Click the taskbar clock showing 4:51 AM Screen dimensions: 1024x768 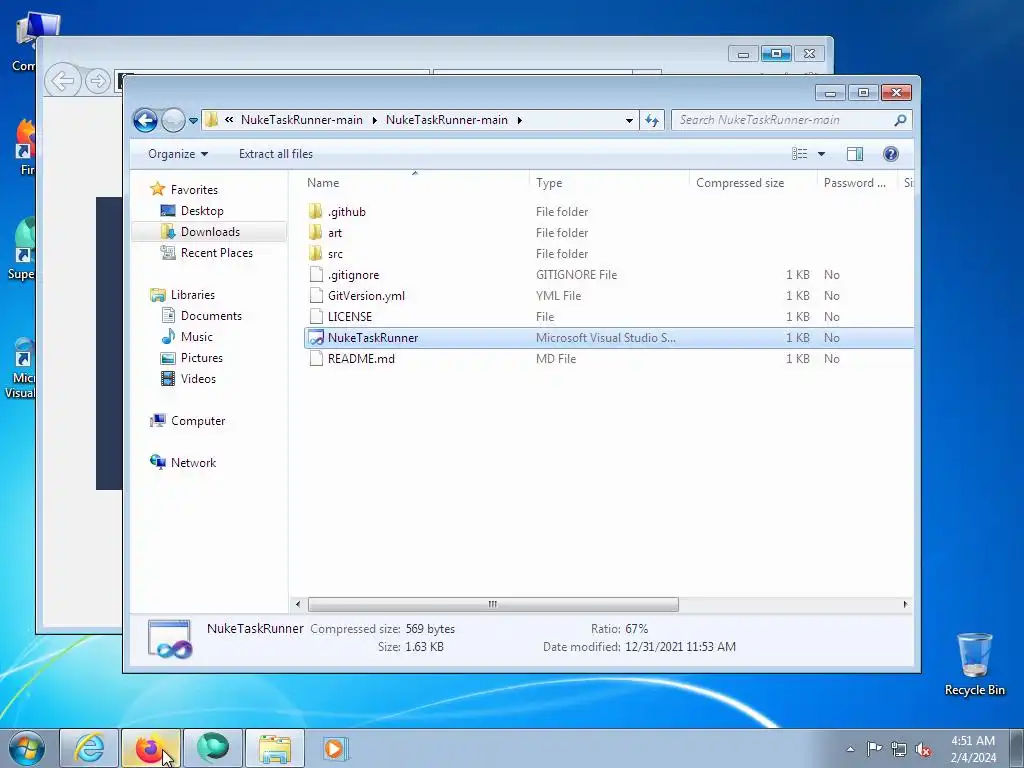972,749
